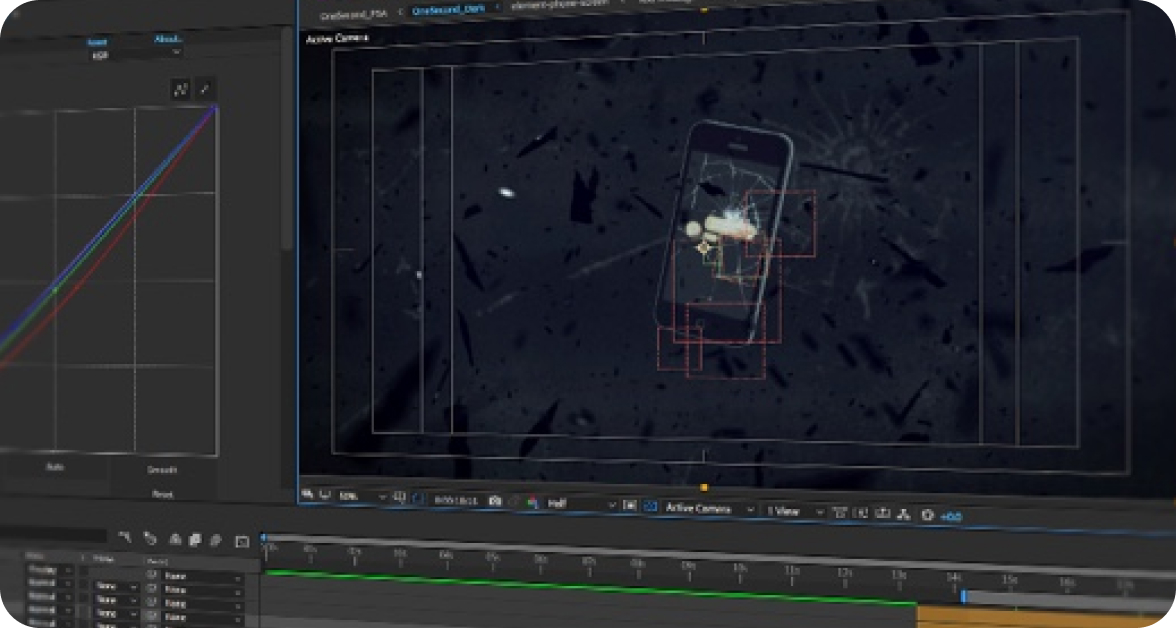The image size is (1176, 628).
Task: Open the 50% magnification dropdown
Action: (x=363, y=496)
